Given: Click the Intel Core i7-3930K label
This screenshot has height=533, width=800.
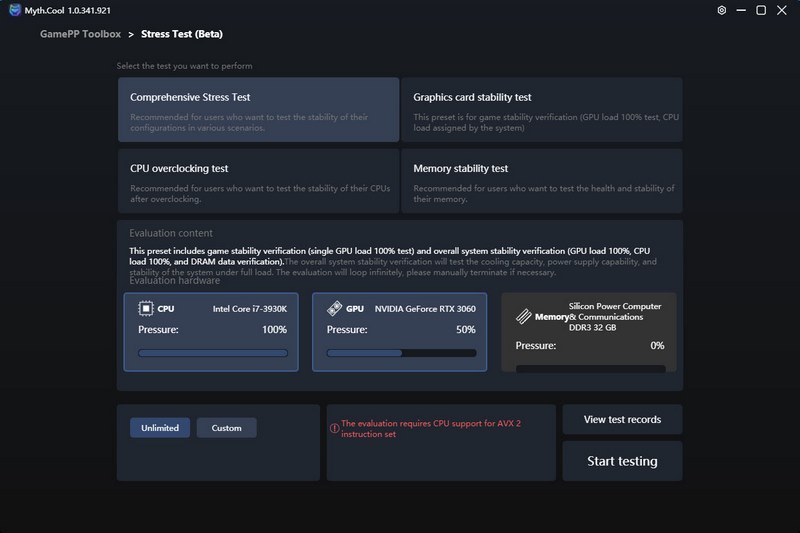Looking at the screenshot, I should 250,309.
